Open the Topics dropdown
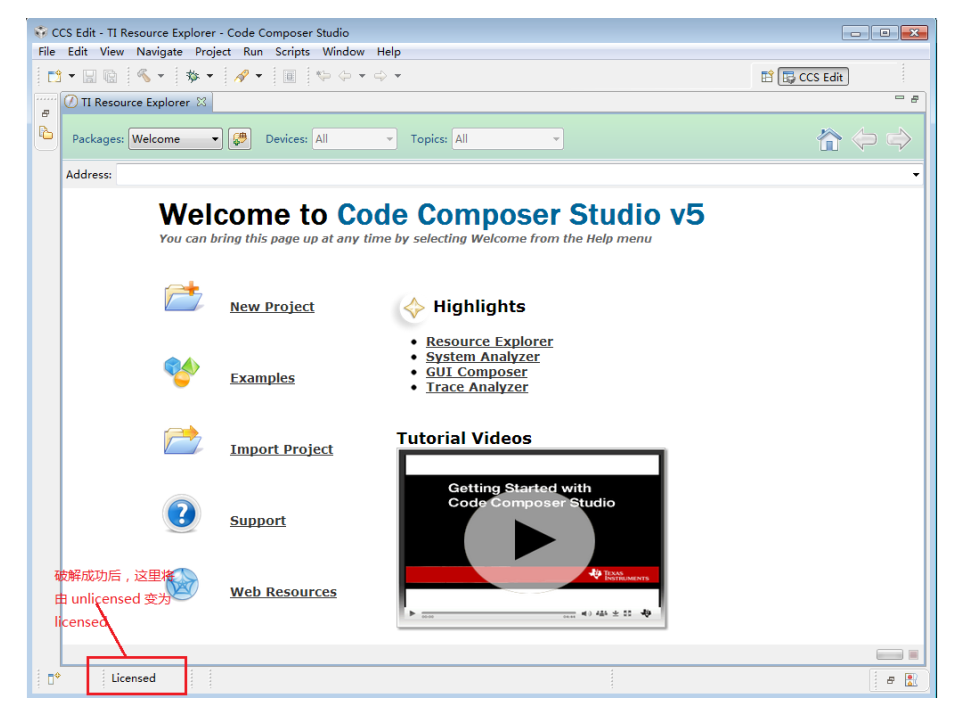This screenshot has height=715, width=966. pos(508,139)
